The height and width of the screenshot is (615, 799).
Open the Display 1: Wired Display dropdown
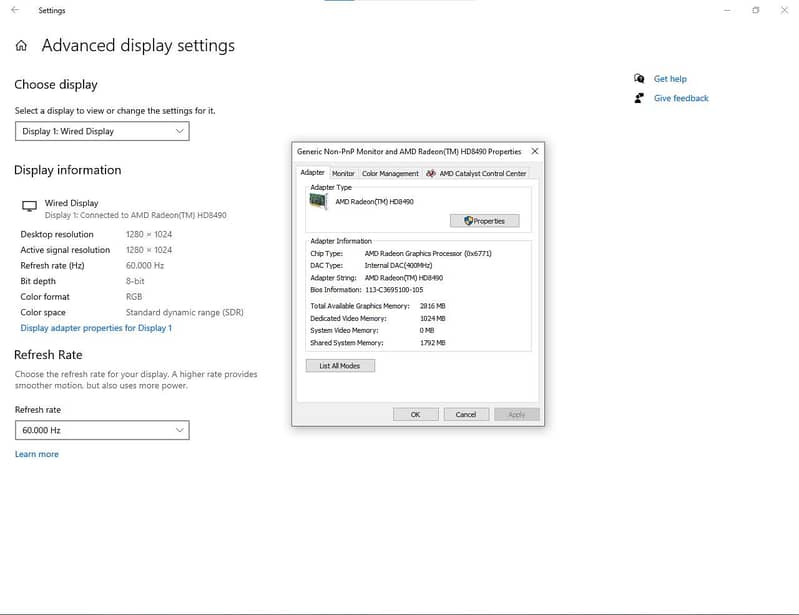click(x=102, y=131)
